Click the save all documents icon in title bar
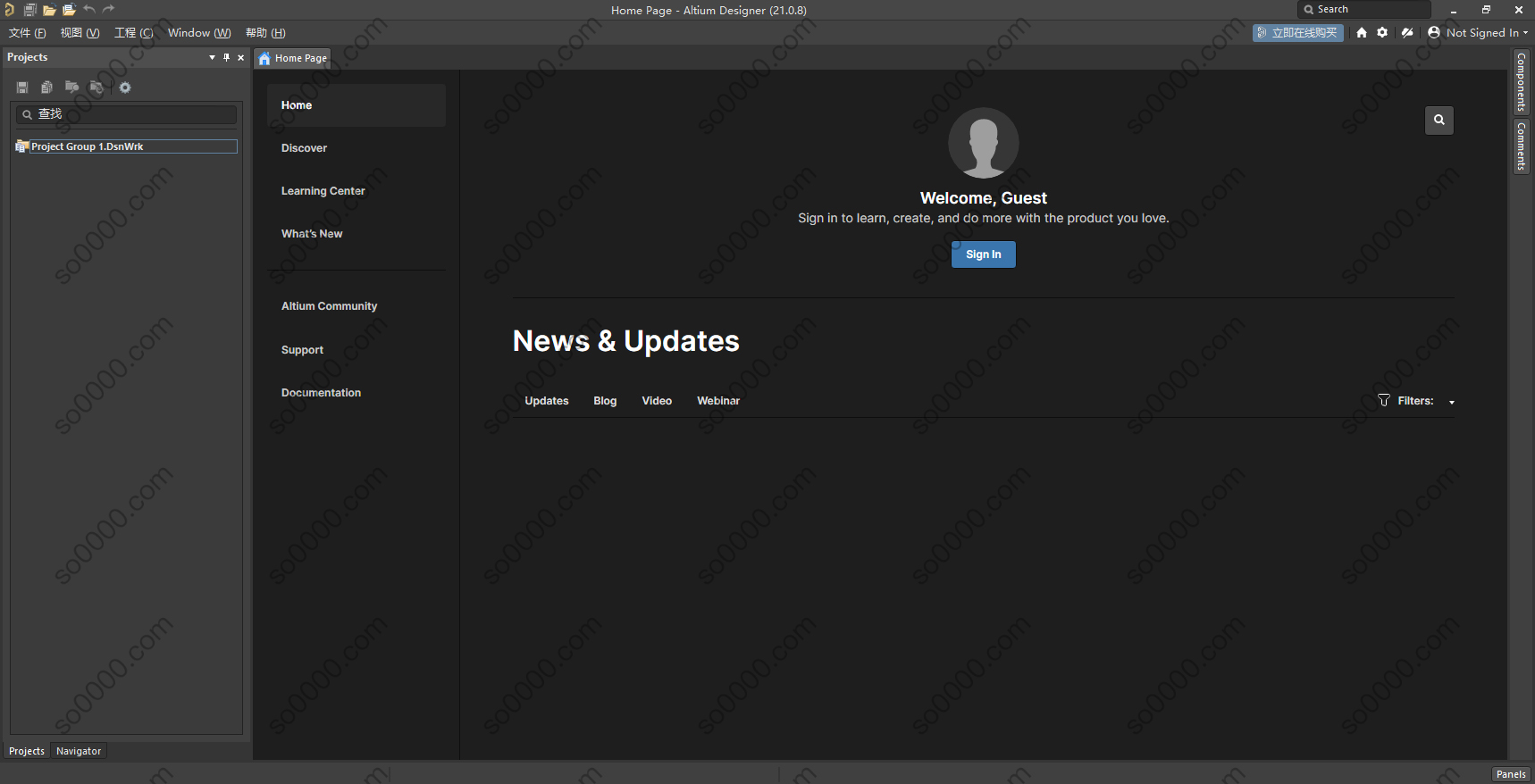 tap(29, 10)
